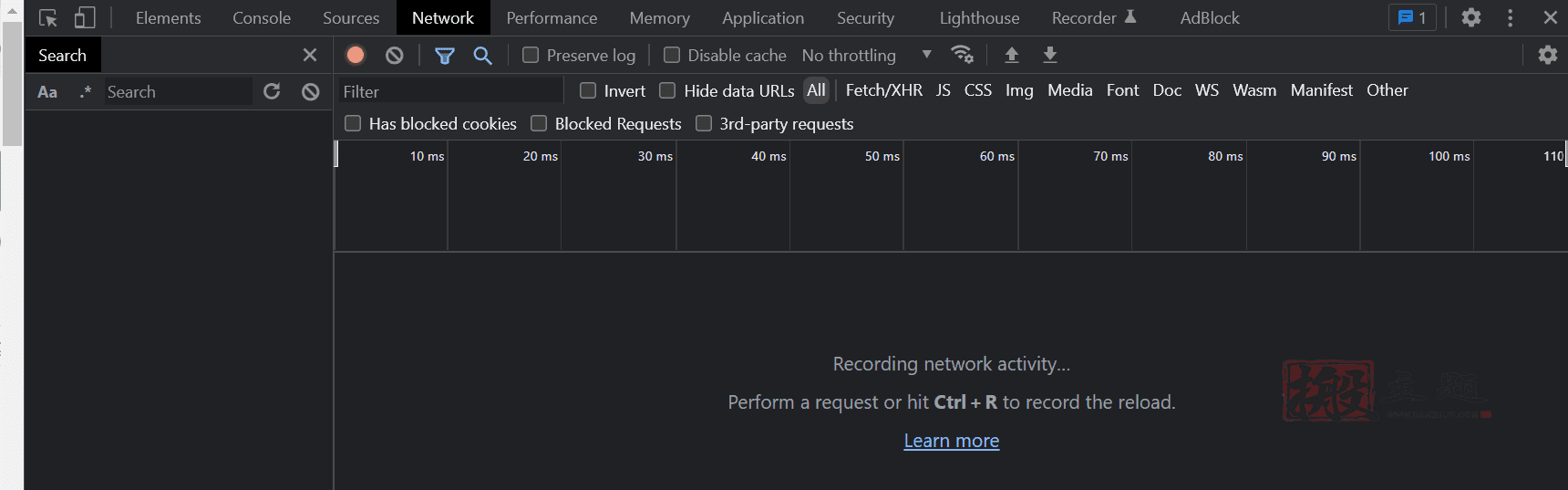Export HAR with the download arrow
1568x490 pixels.
click(1049, 55)
